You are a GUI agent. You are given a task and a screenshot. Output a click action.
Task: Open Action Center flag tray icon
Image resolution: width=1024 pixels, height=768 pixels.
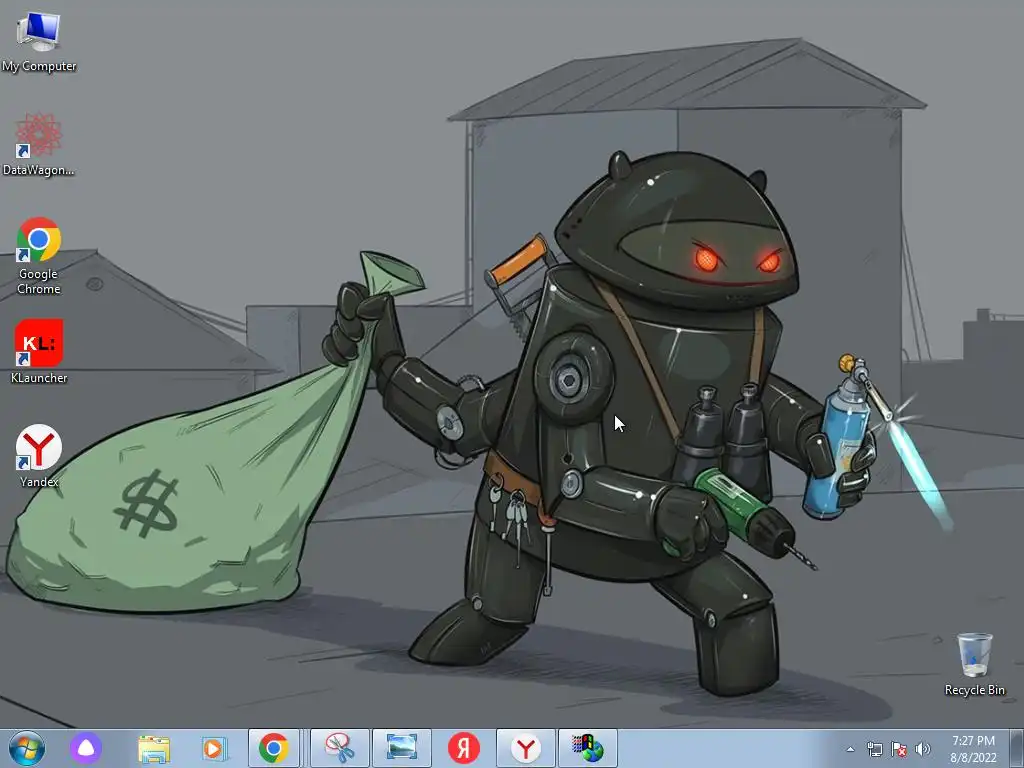pos(899,749)
